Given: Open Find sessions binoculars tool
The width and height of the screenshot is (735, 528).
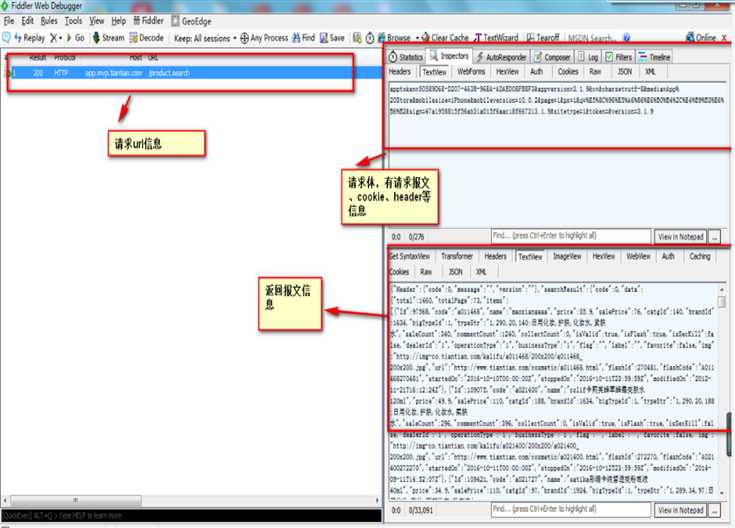Looking at the screenshot, I should 303,38.
